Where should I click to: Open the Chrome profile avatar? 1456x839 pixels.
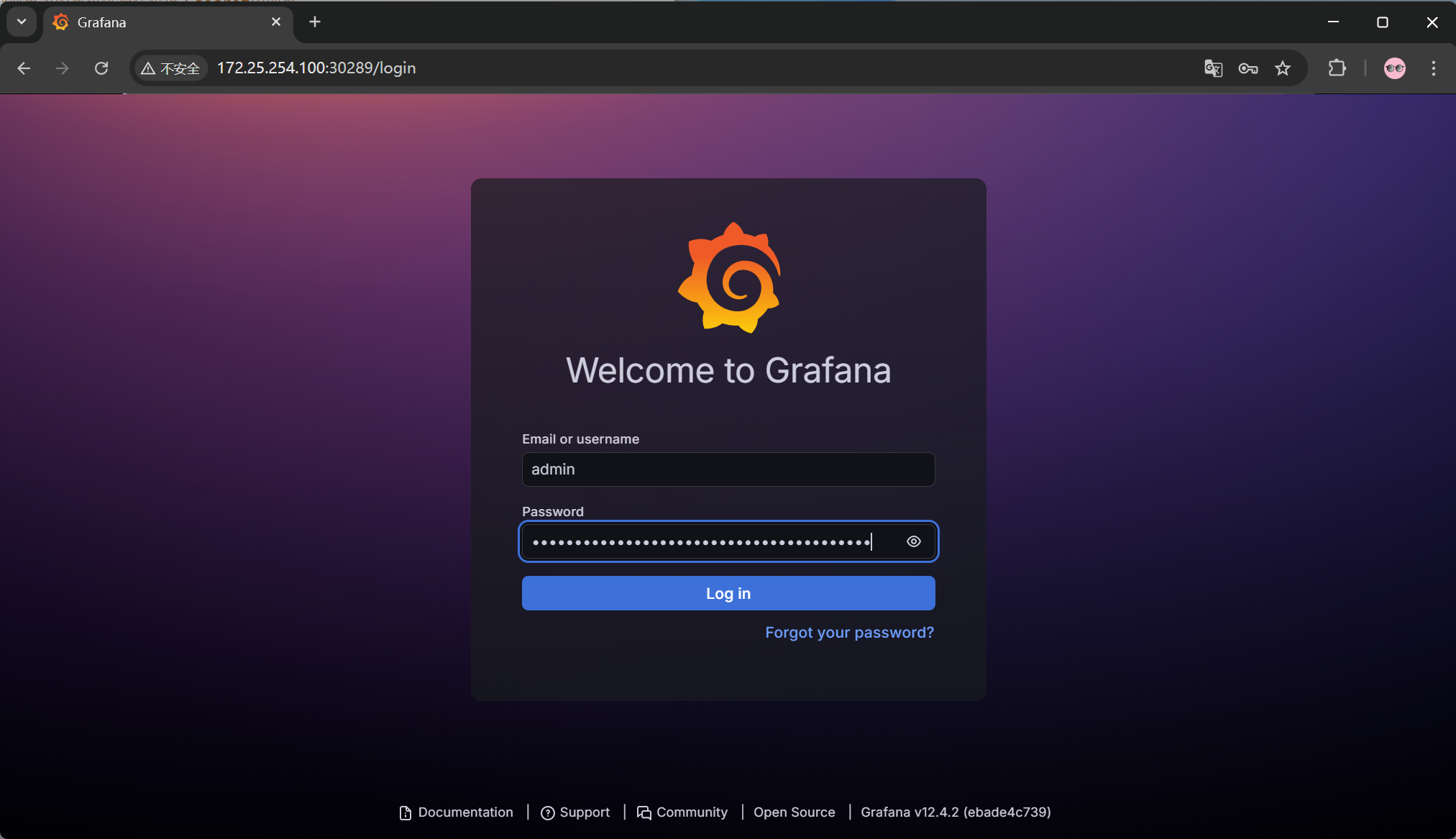1394,68
